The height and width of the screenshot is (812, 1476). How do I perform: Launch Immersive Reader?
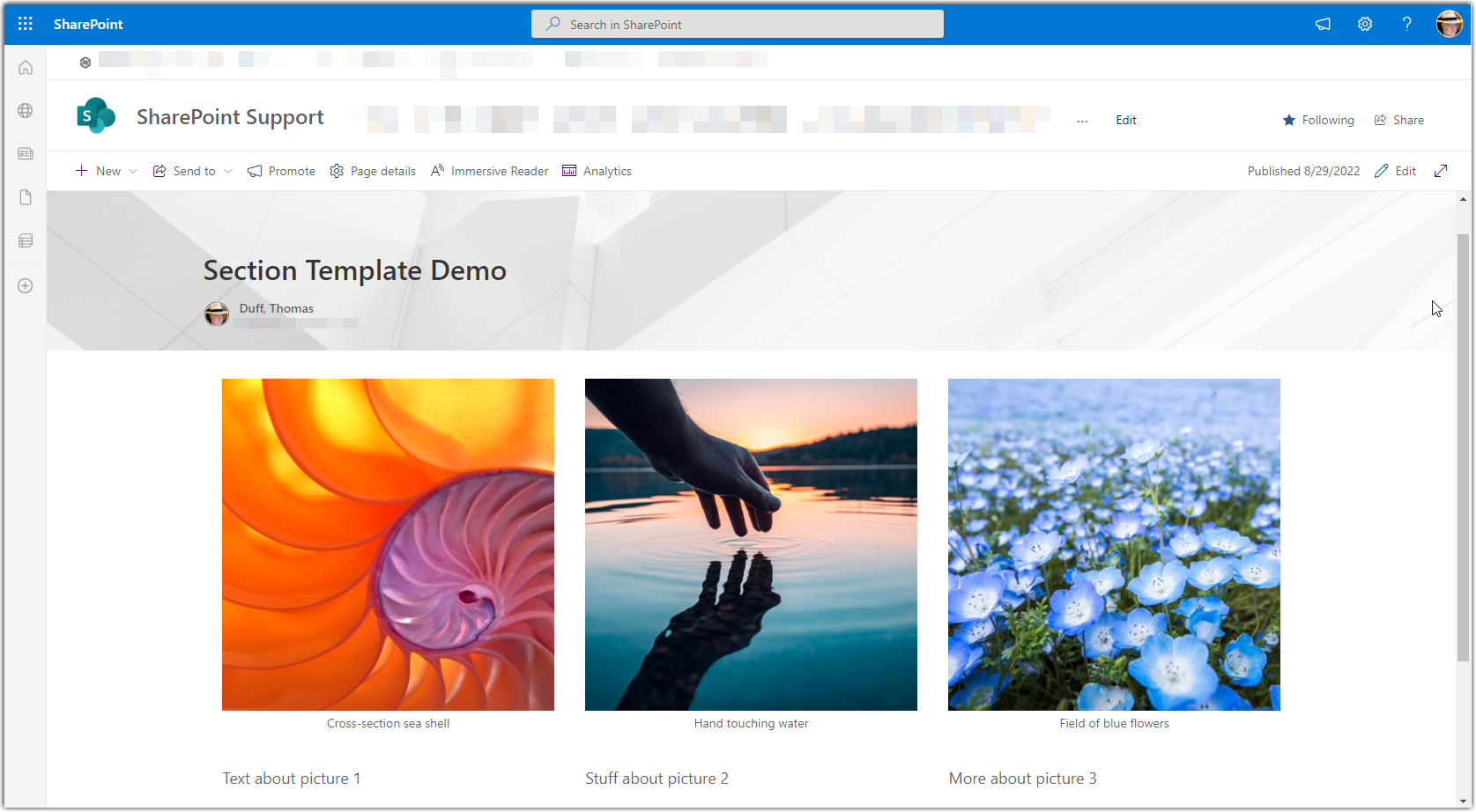[x=489, y=170]
